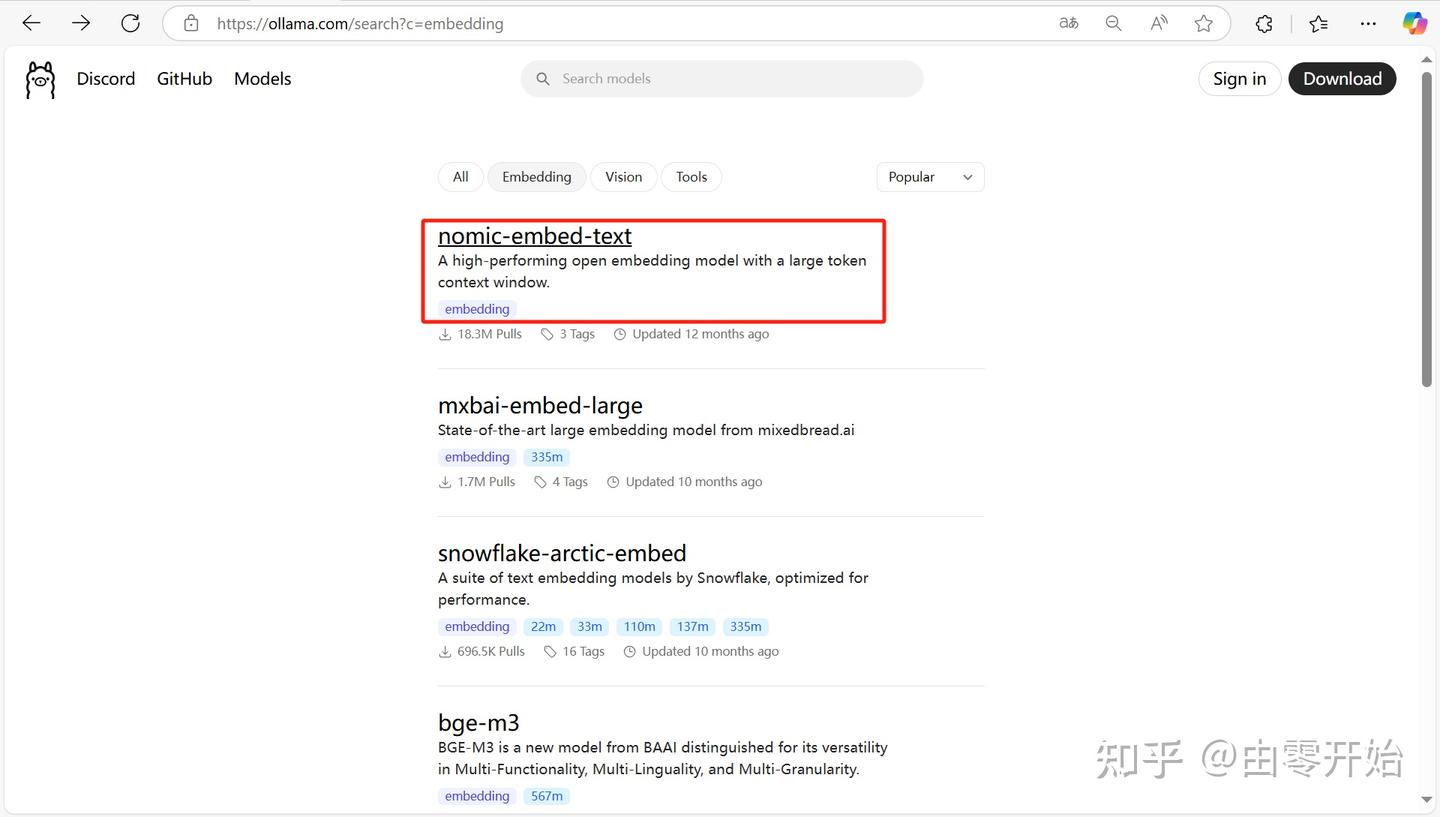Expand the Popular sort dropdown

(930, 177)
